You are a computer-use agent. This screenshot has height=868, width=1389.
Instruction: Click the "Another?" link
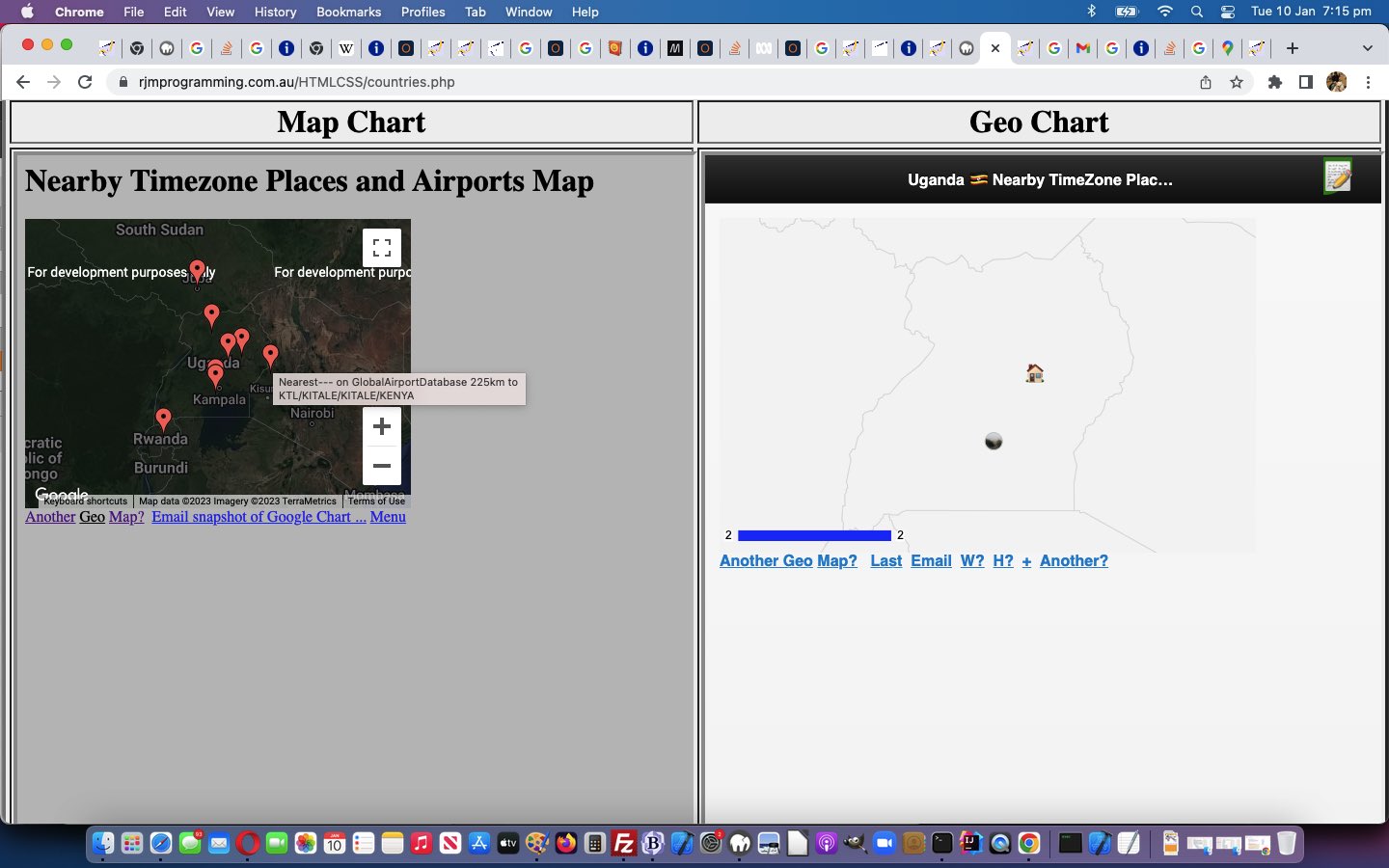1074,561
